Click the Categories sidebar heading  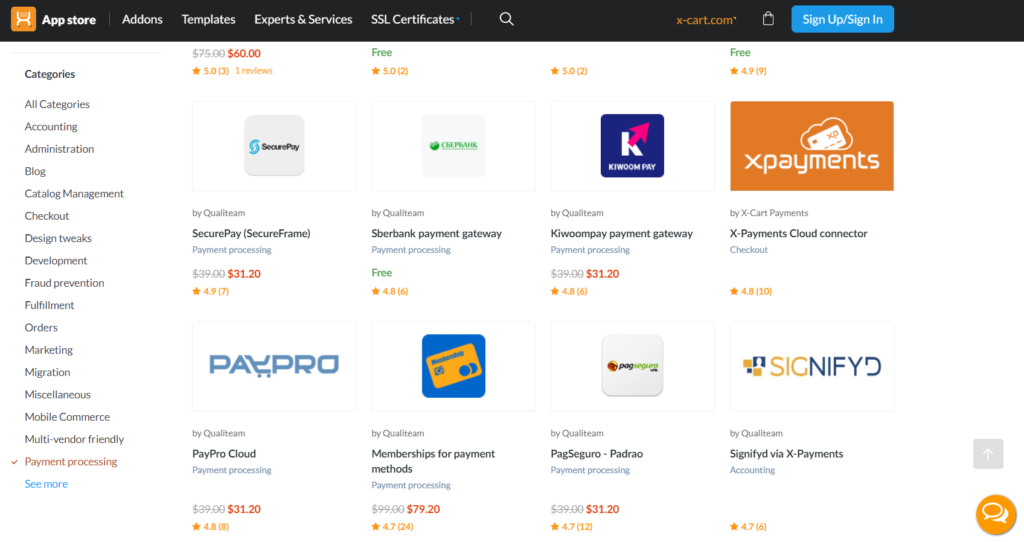50,74
